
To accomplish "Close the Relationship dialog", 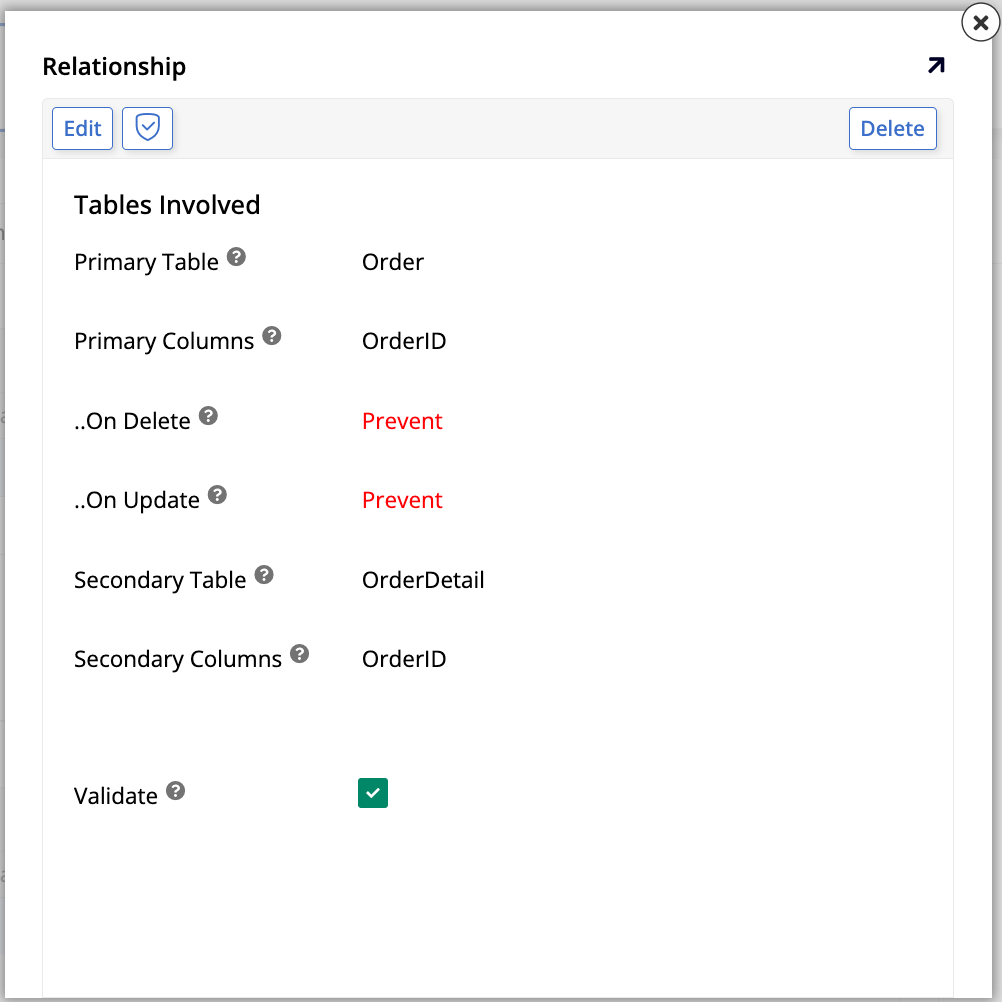I will pyautogui.click(x=979, y=23).
